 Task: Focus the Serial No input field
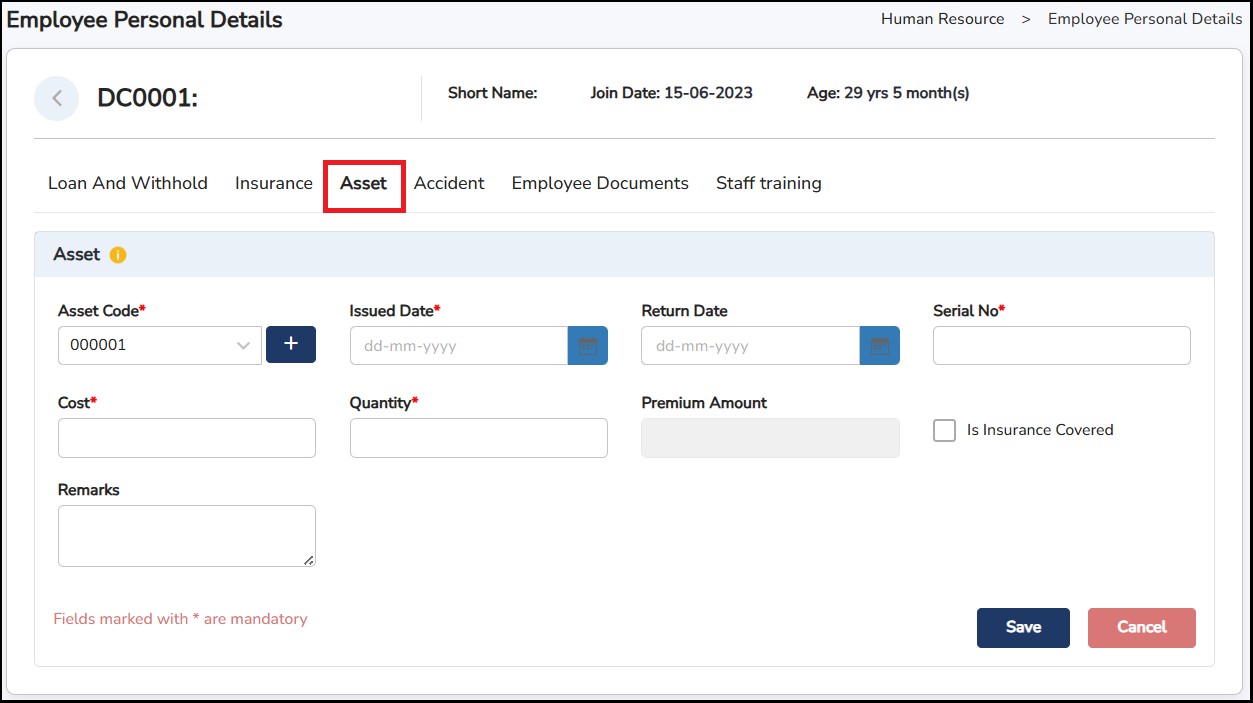(x=1061, y=346)
